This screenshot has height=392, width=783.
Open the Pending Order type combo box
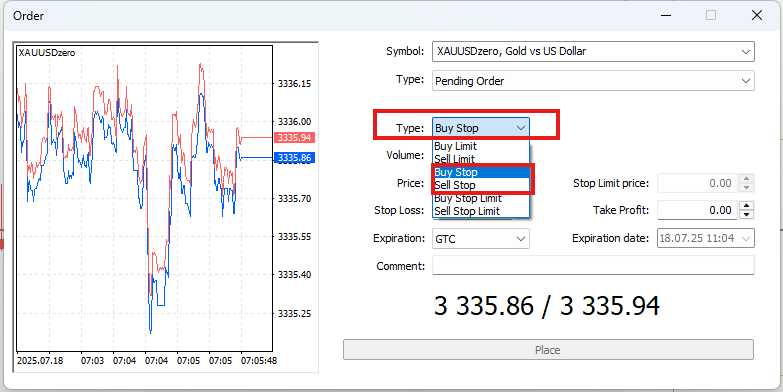[593, 81]
